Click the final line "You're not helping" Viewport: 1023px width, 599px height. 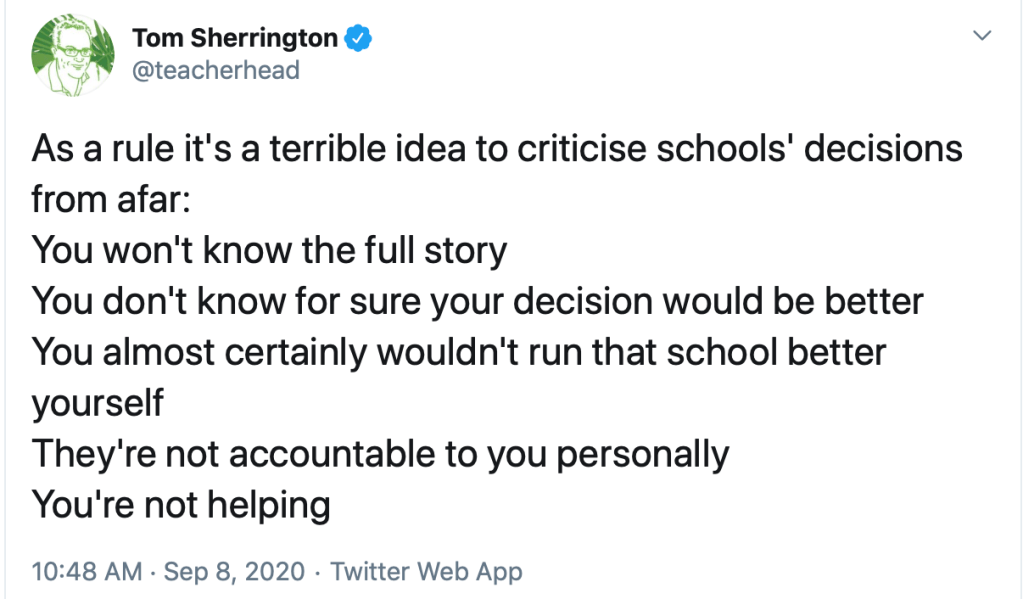click(x=181, y=505)
